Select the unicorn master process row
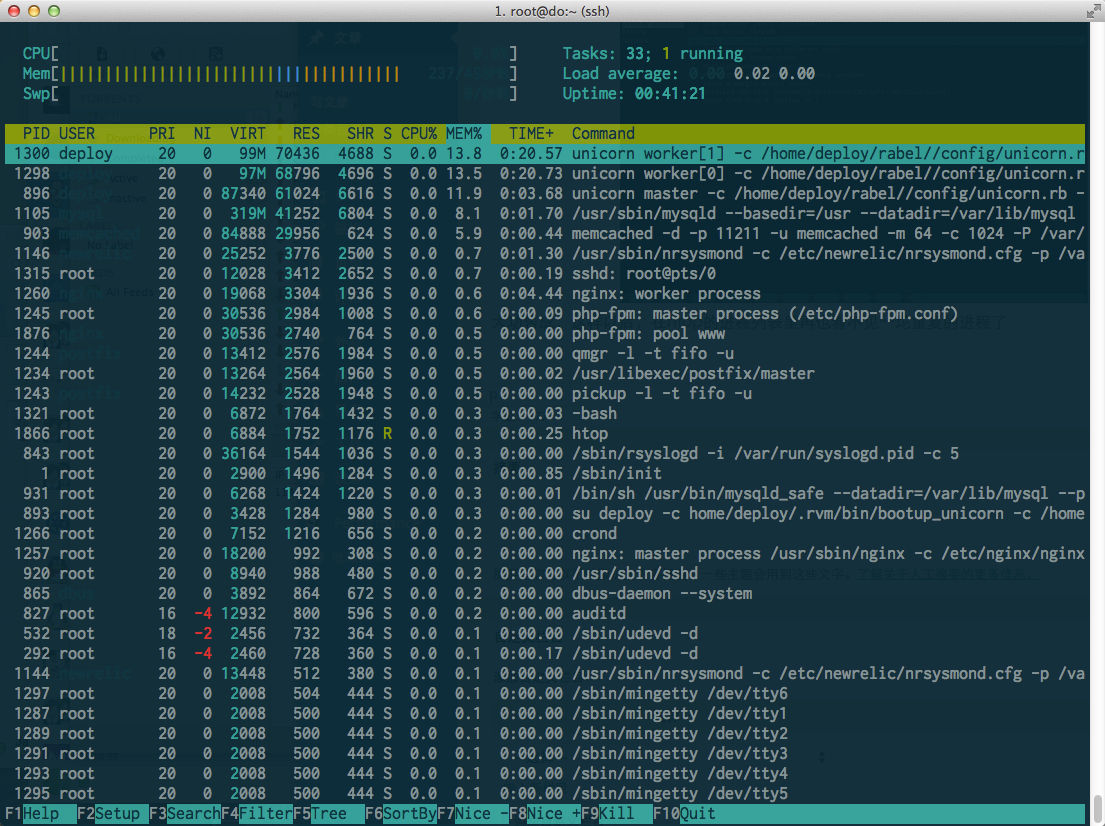 pyautogui.click(x=545, y=193)
